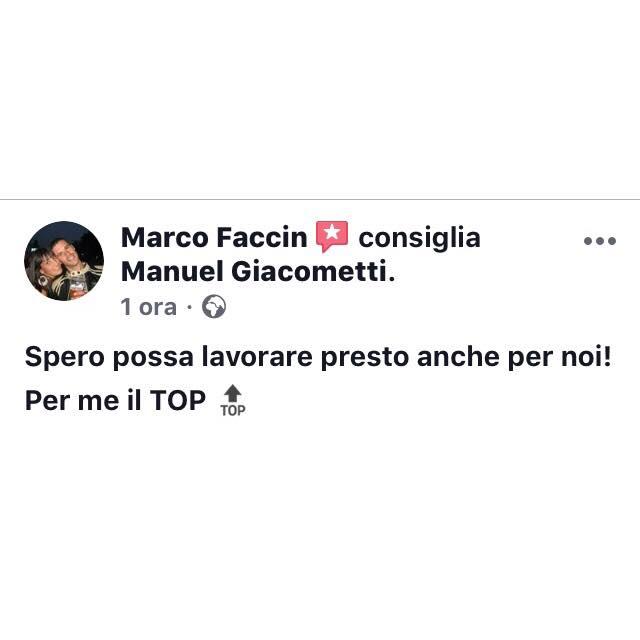Open the three-dot post options menu
This screenshot has height=640, width=640.
point(600,241)
